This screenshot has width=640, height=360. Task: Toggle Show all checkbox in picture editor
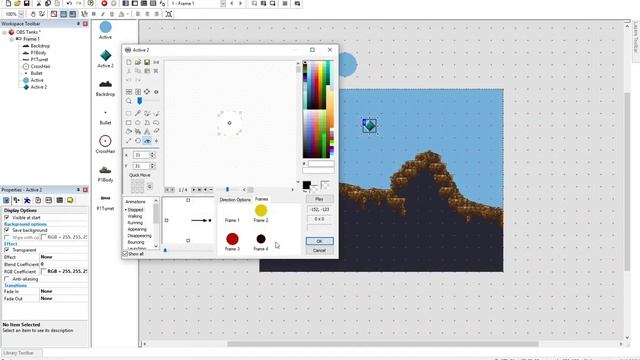[x=125, y=254]
